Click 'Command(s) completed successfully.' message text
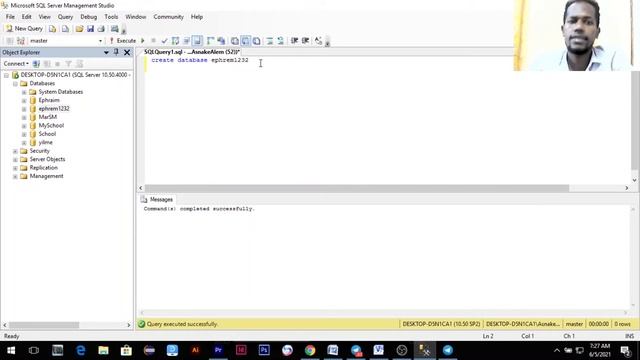The height and width of the screenshot is (360, 640). click(x=199, y=209)
